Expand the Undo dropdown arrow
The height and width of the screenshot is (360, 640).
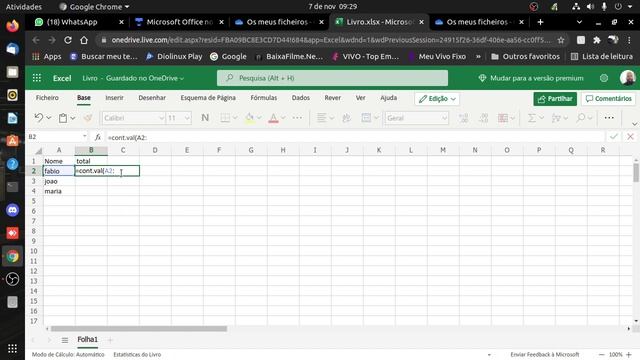(x=49, y=118)
